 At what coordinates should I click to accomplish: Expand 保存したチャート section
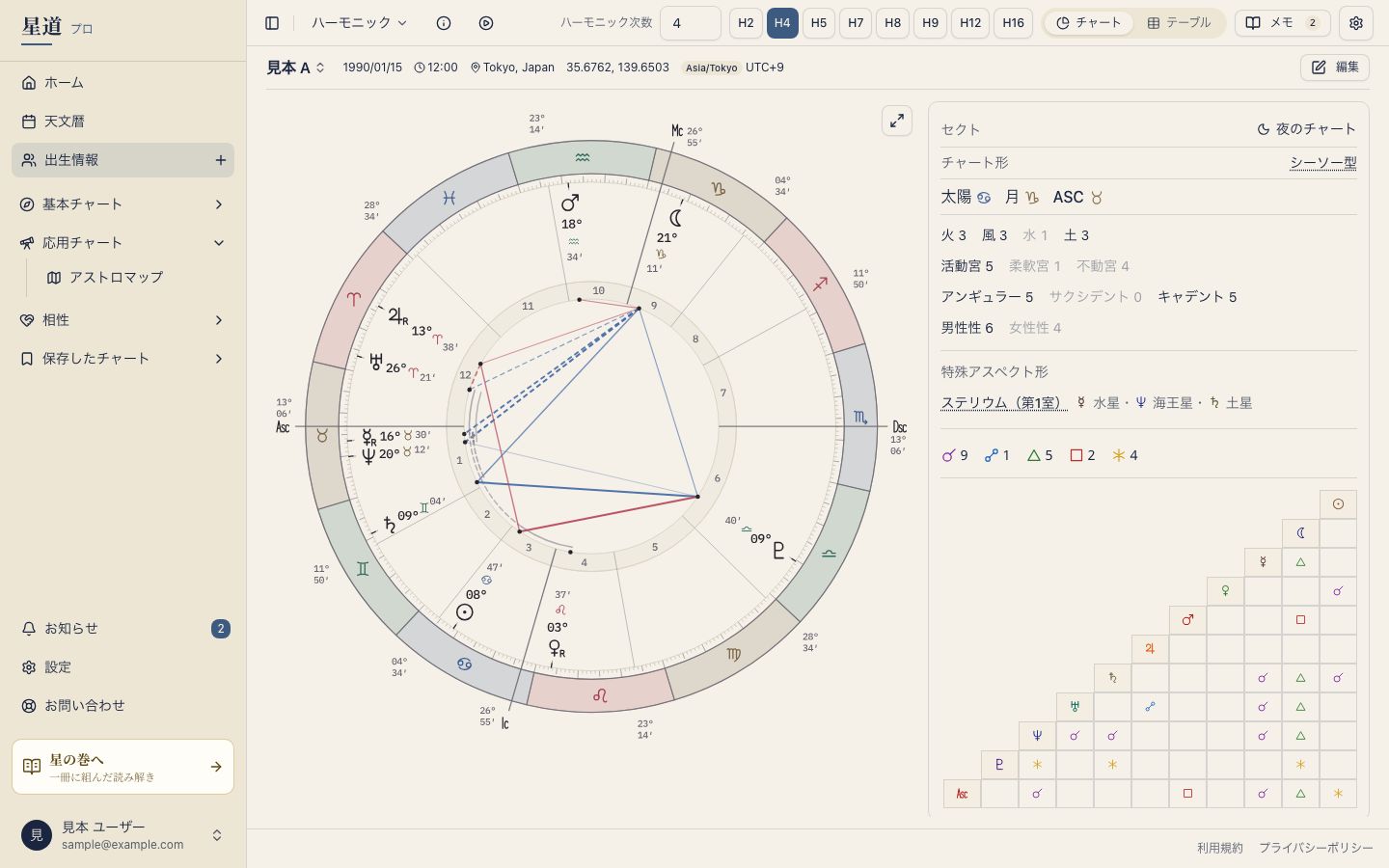(123, 359)
